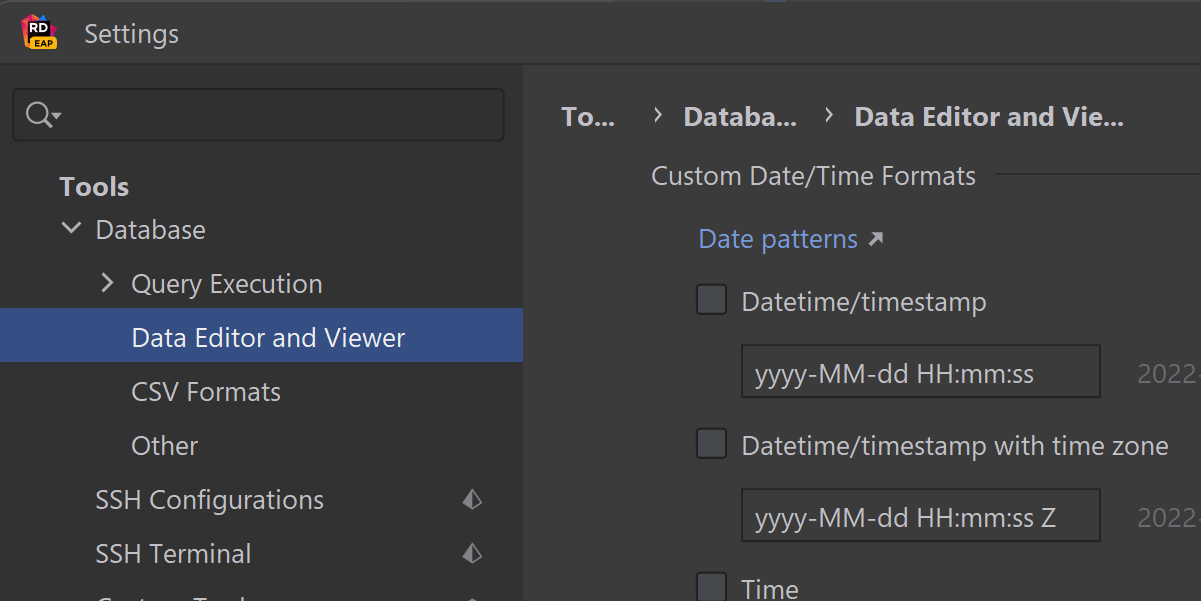The width and height of the screenshot is (1201, 601).
Task: Go to Database in the breadcrumb
Action: pyautogui.click(x=740, y=117)
